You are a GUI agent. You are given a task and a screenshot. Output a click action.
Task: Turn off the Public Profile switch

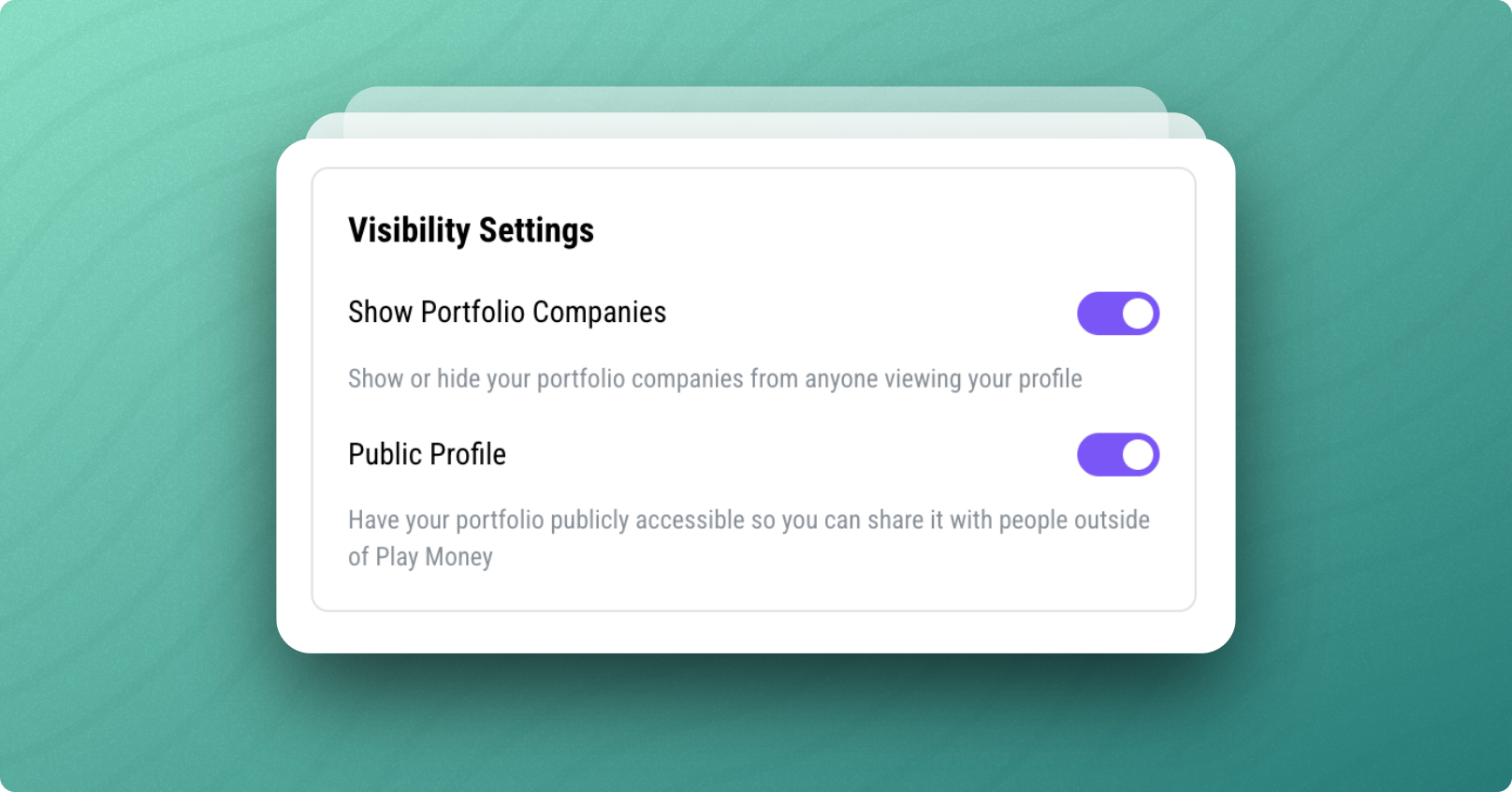(1118, 455)
